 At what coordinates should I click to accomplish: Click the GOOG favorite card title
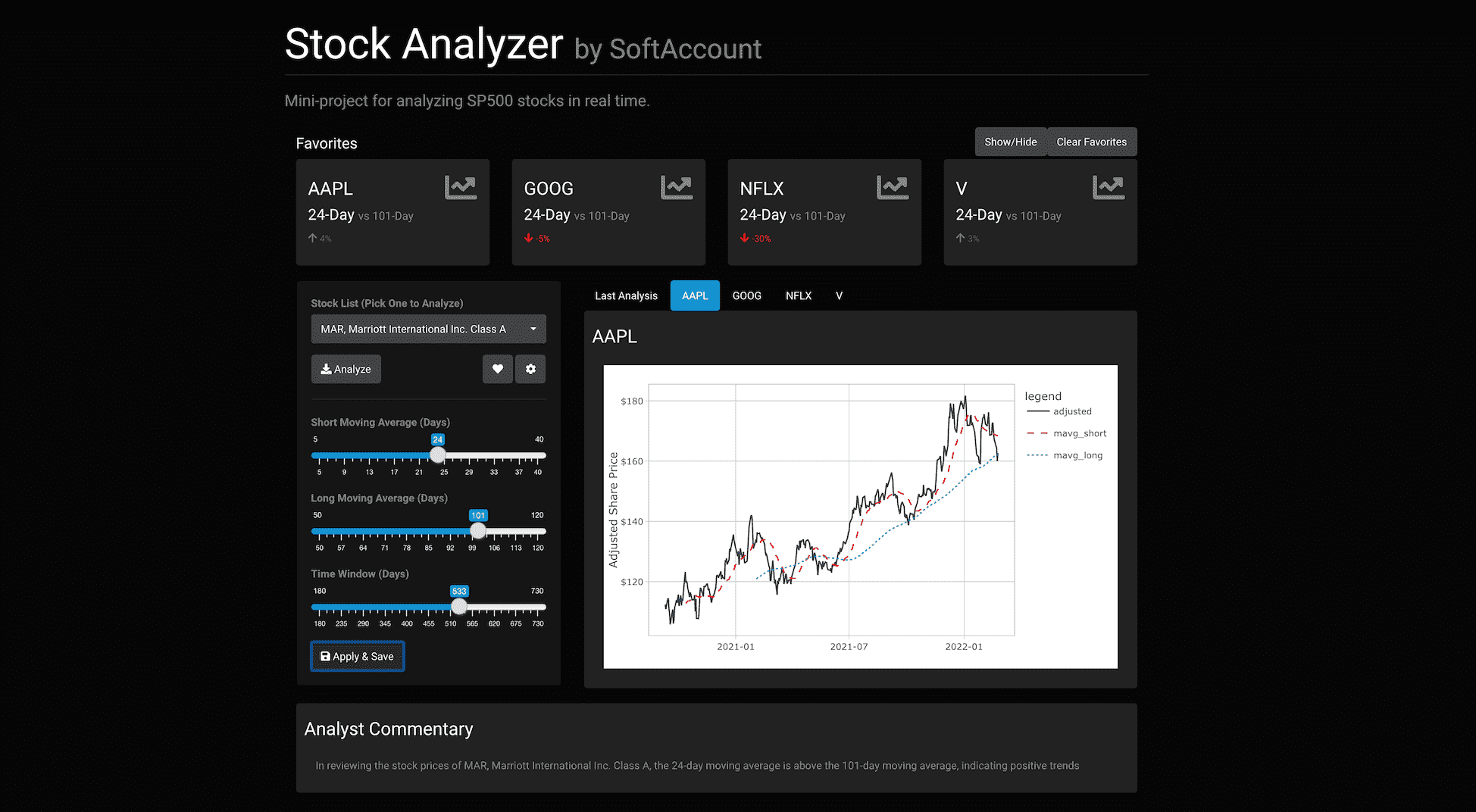(x=549, y=189)
